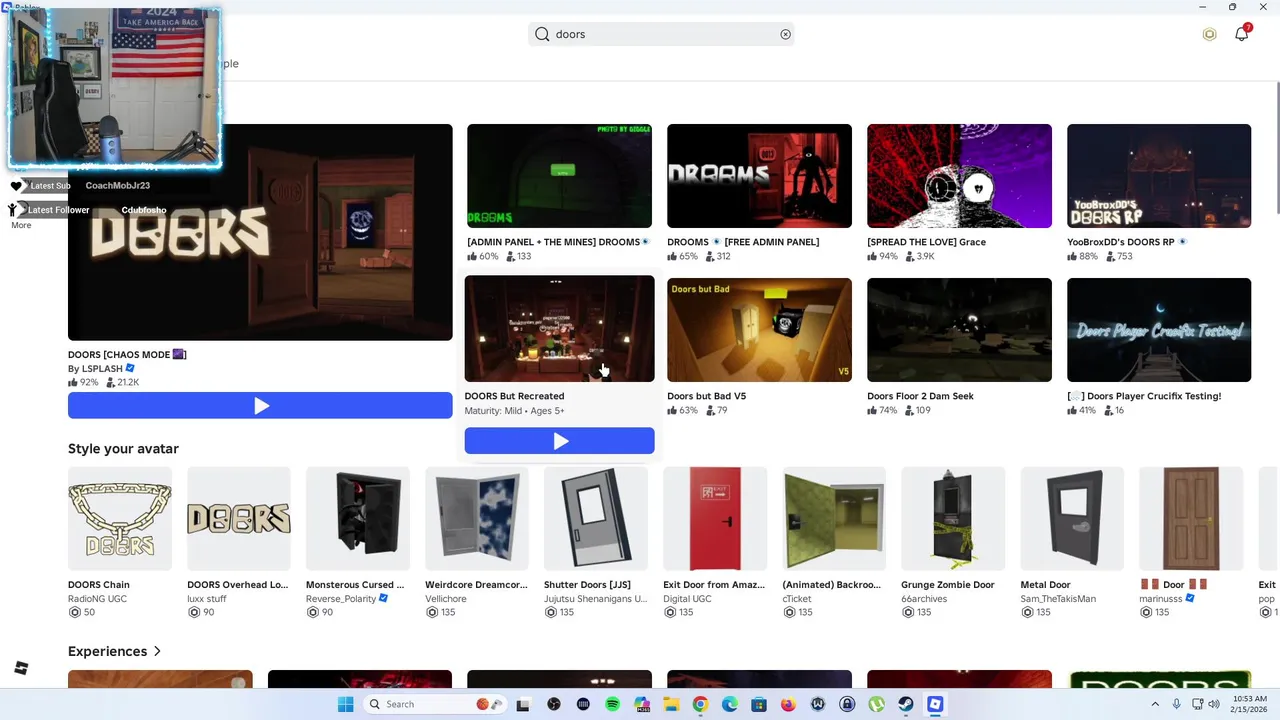Open DROOMS [FREE ADMIN PANEL] thumbnail

pyautogui.click(x=759, y=176)
